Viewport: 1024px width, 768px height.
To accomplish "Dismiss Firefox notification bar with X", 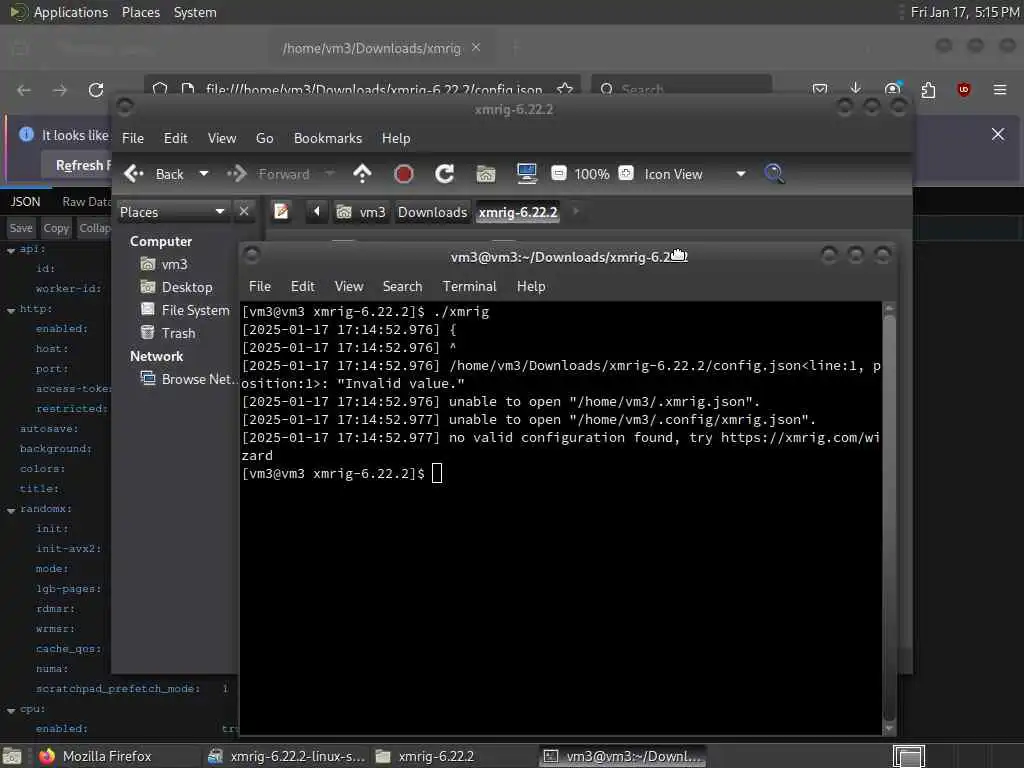I will pyautogui.click(x=998, y=134).
